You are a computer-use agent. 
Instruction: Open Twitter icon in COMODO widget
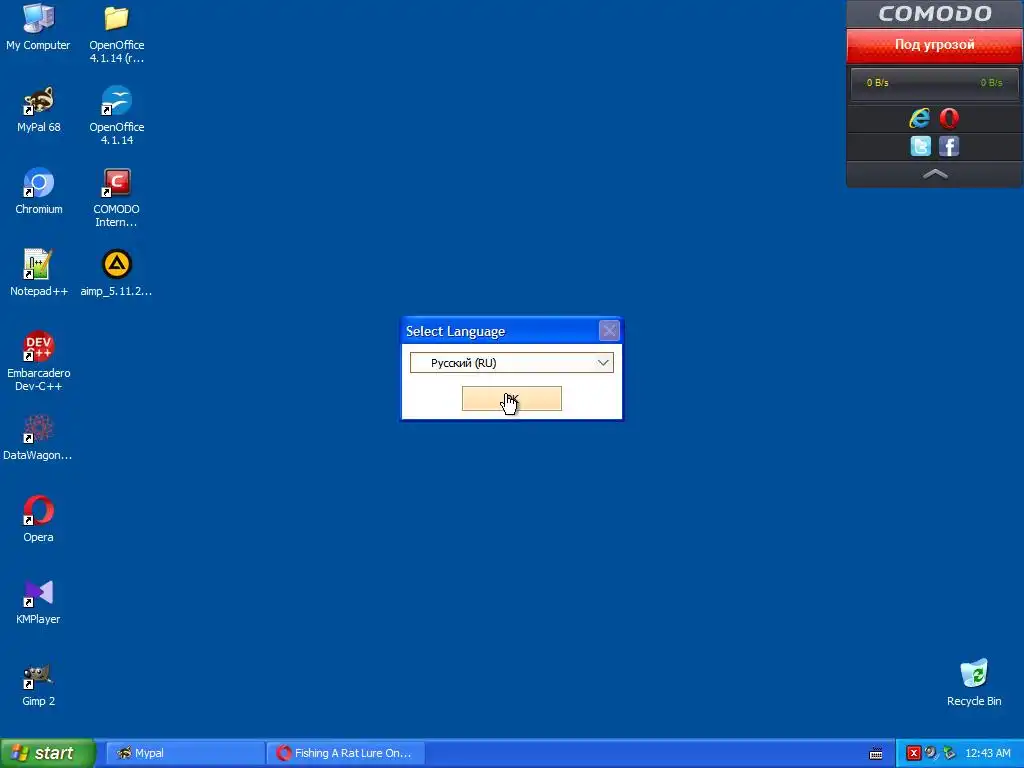(920, 146)
